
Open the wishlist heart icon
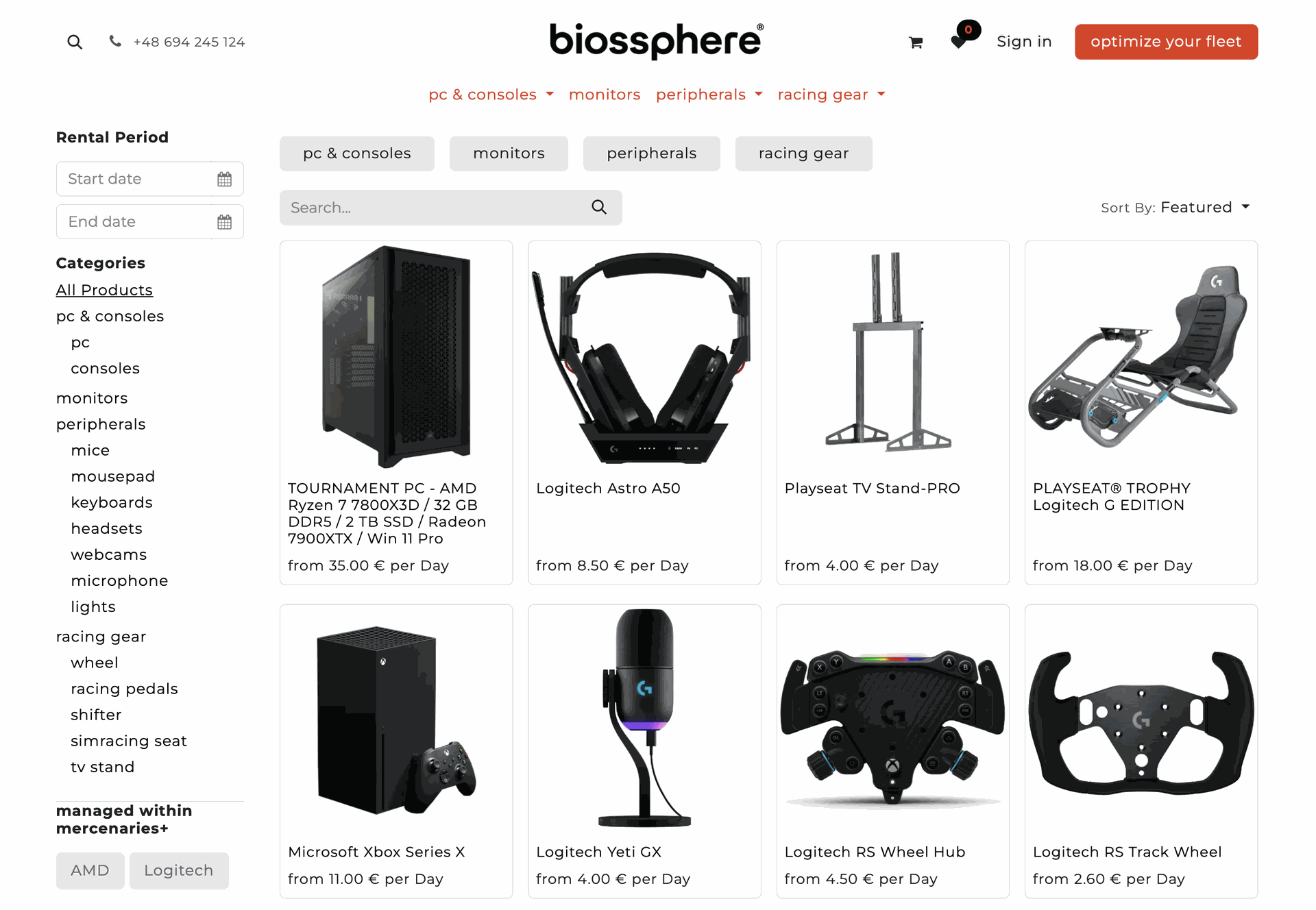tap(959, 42)
